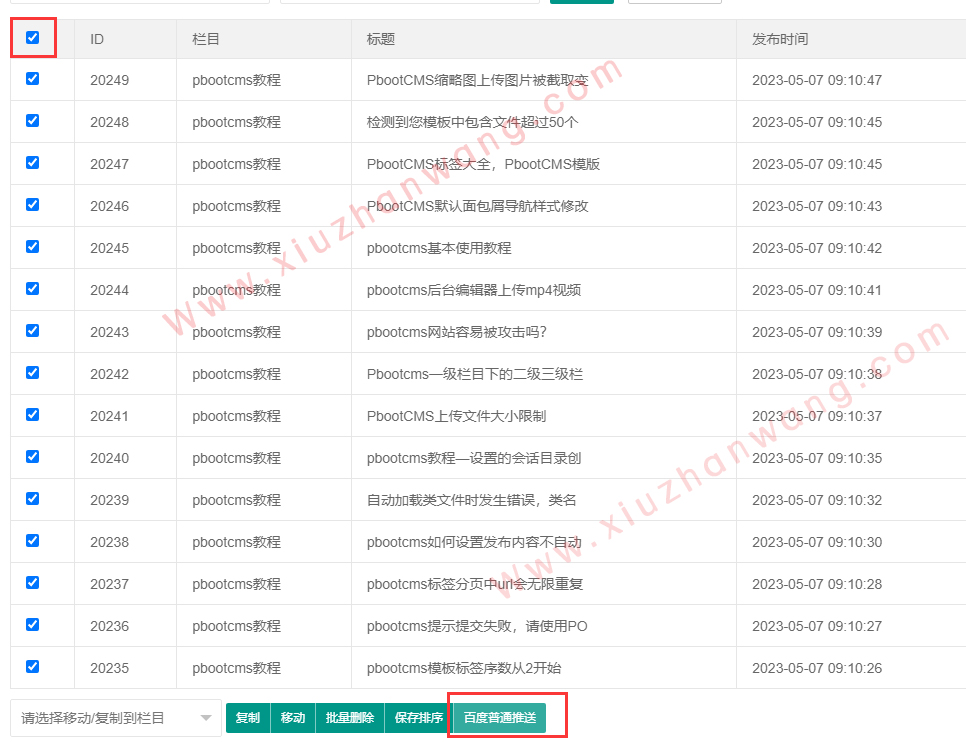This screenshot has height=742, width=966.
Task: Open article titled pbootcms基本使用教程
Action: [x=439, y=248]
